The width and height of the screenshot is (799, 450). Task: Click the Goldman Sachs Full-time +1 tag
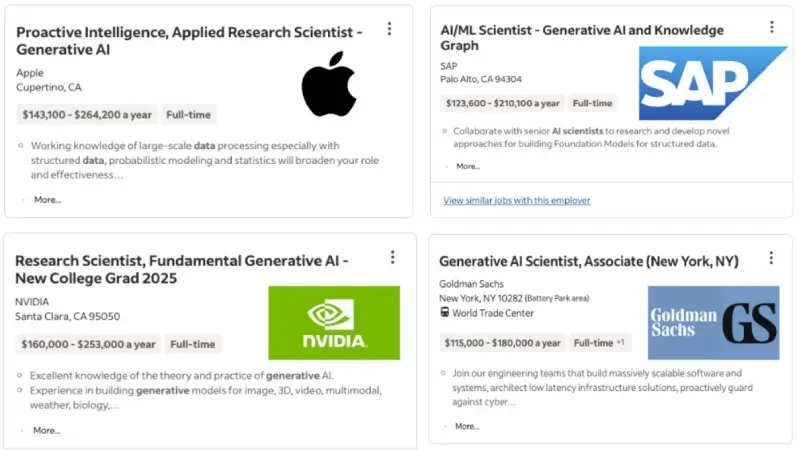(598, 343)
